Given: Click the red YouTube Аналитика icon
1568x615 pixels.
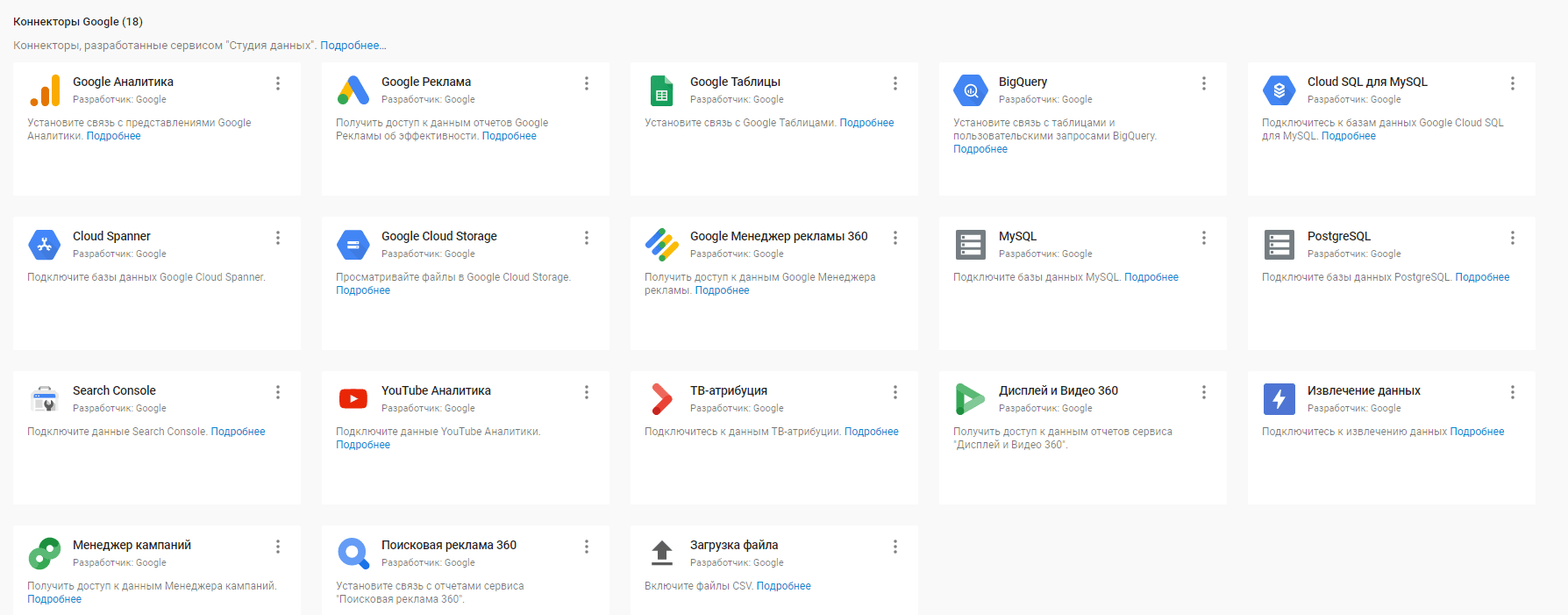Looking at the screenshot, I should [353, 399].
